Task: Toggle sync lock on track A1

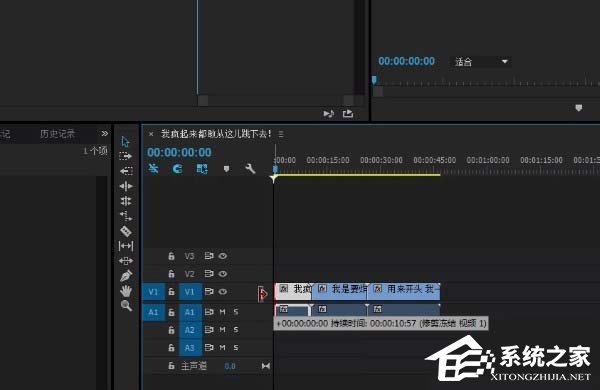Action: click(x=209, y=312)
